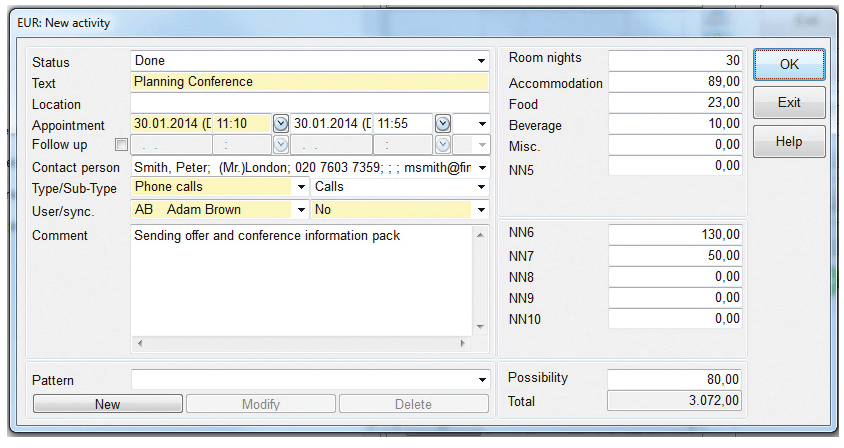Image resolution: width=844 pixels, height=448 pixels.
Task: Open the time picker beside end time 11:55
Action: (x=443, y=124)
